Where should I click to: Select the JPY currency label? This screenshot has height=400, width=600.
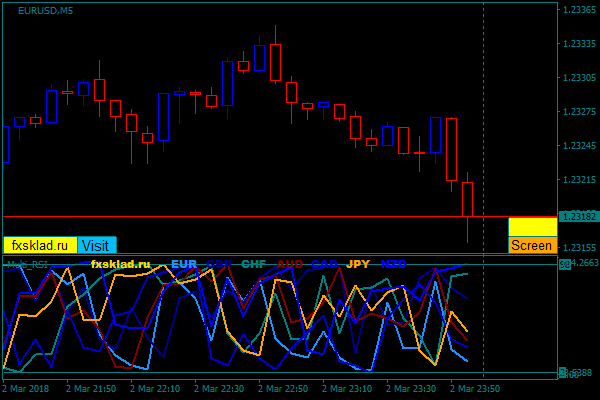coord(358,264)
